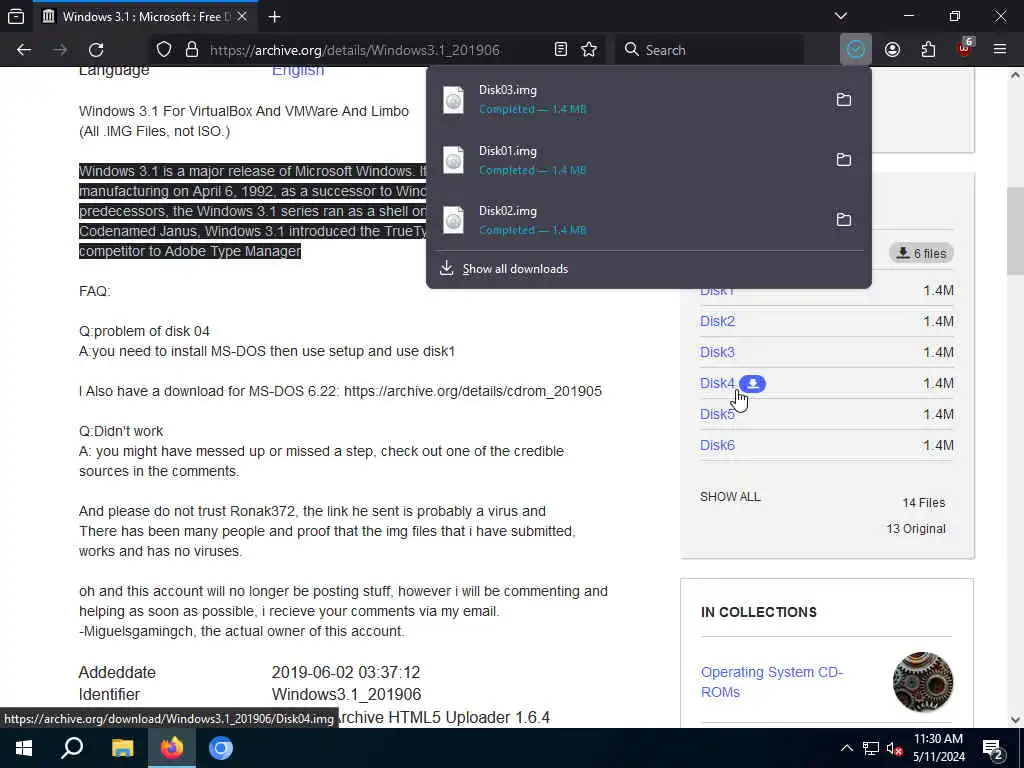The width and height of the screenshot is (1024, 768).
Task: Click the 6 files download button
Action: click(921, 253)
